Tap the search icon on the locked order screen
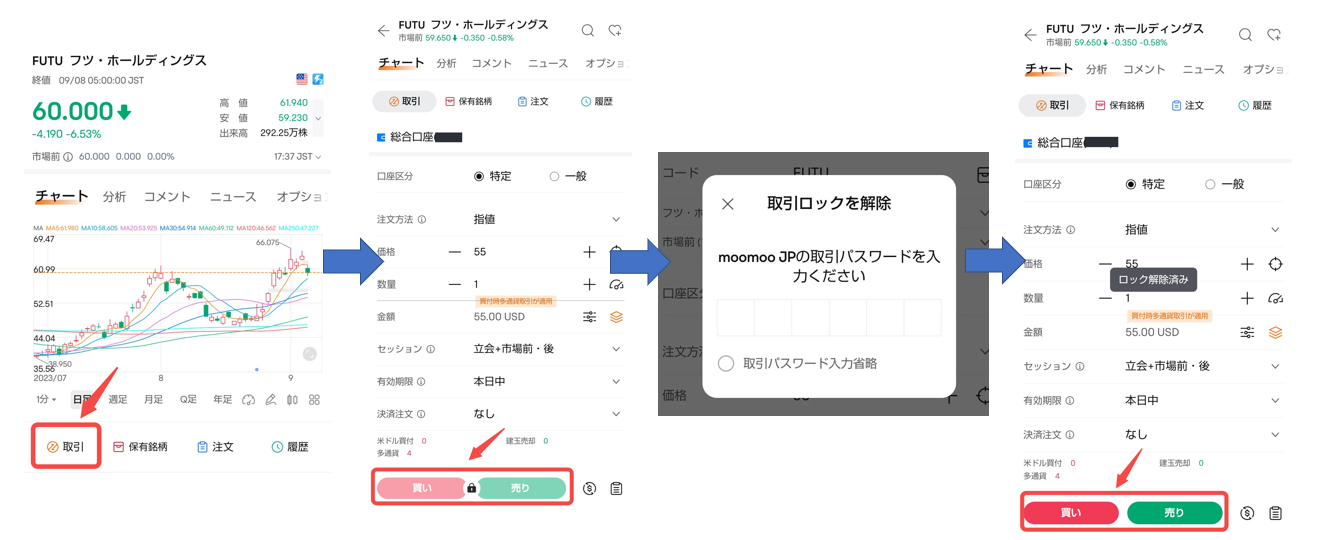1325x540 pixels. click(x=588, y=31)
